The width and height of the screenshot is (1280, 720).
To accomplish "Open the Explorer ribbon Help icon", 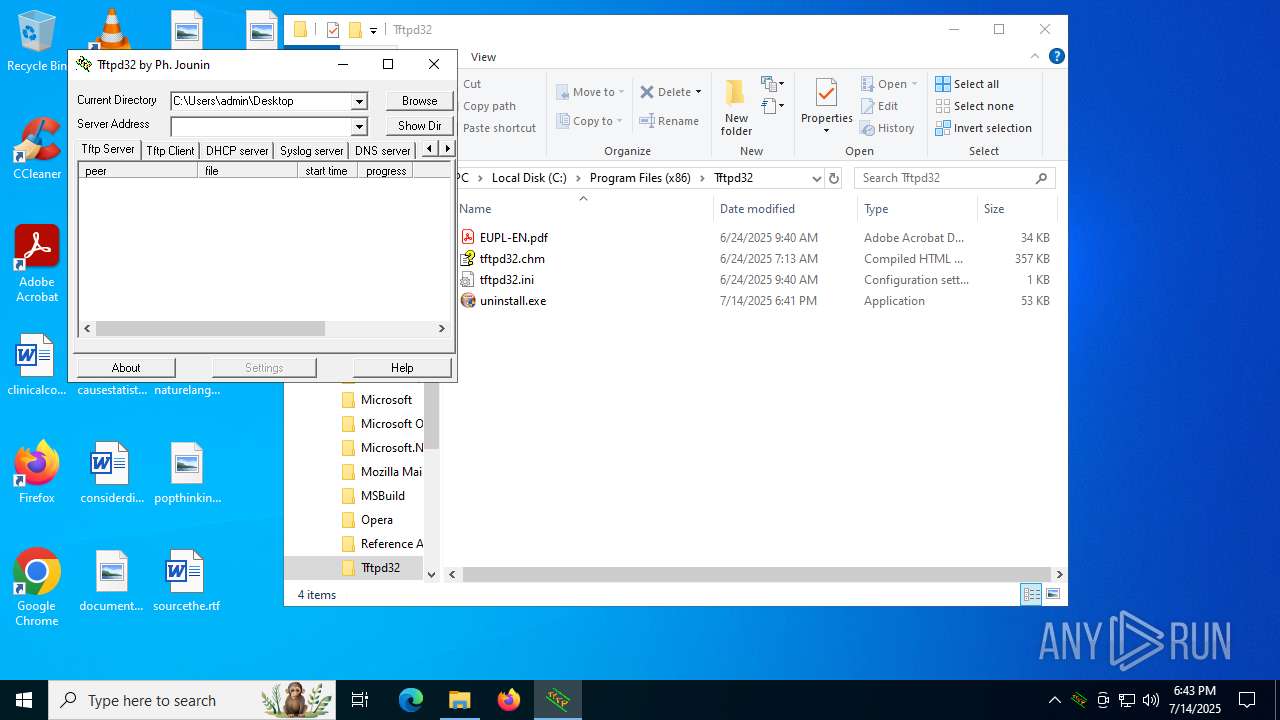I will coord(1056,57).
